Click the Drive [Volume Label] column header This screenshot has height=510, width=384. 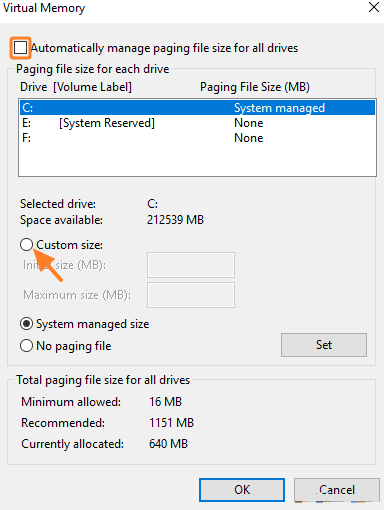coord(76,87)
